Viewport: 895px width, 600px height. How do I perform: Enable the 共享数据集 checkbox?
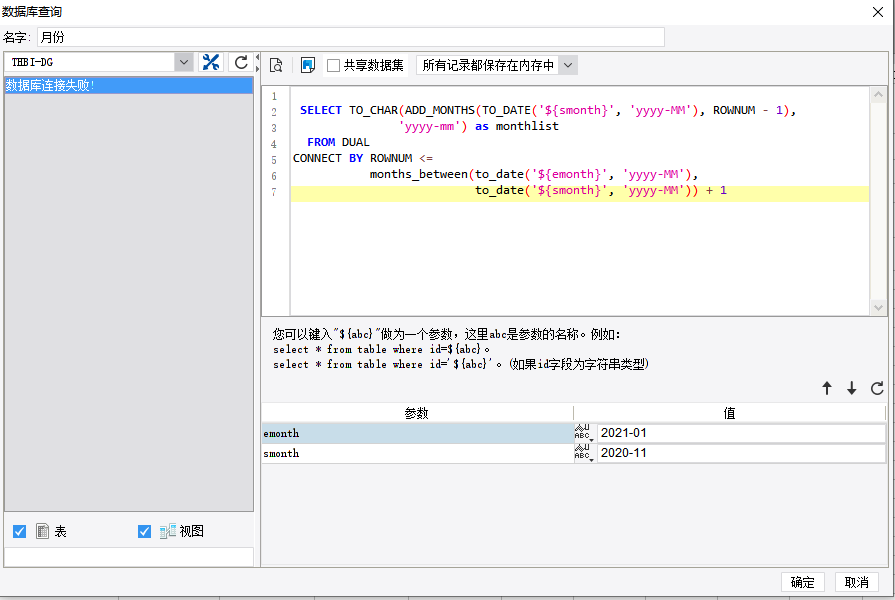coord(333,66)
